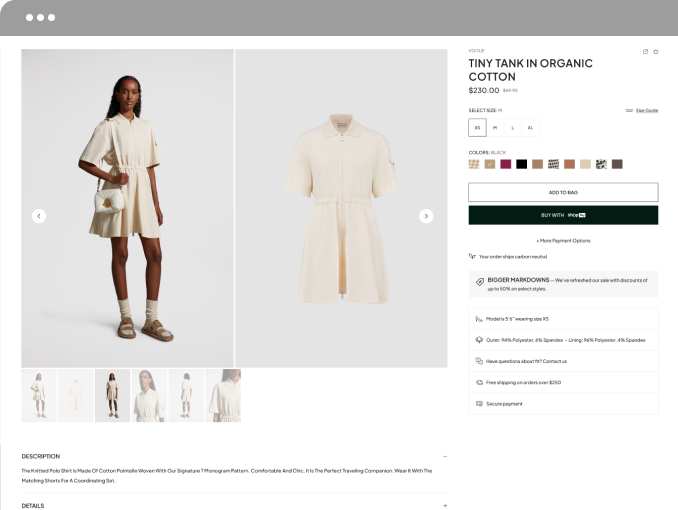The width and height of the screenshot is (678, 510).
Task: Select size M
Action: 495,128
